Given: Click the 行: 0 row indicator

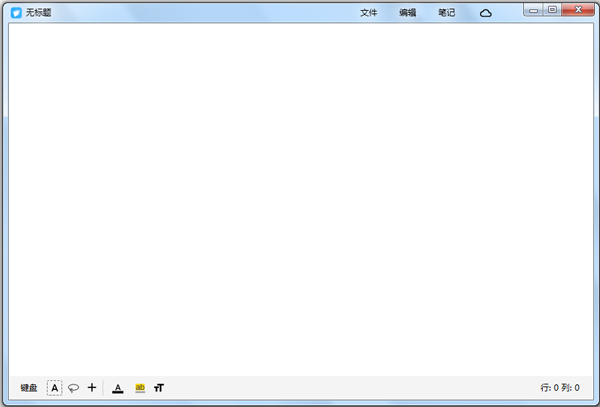Looking at the screenshot, I should [x=549, y=388].
